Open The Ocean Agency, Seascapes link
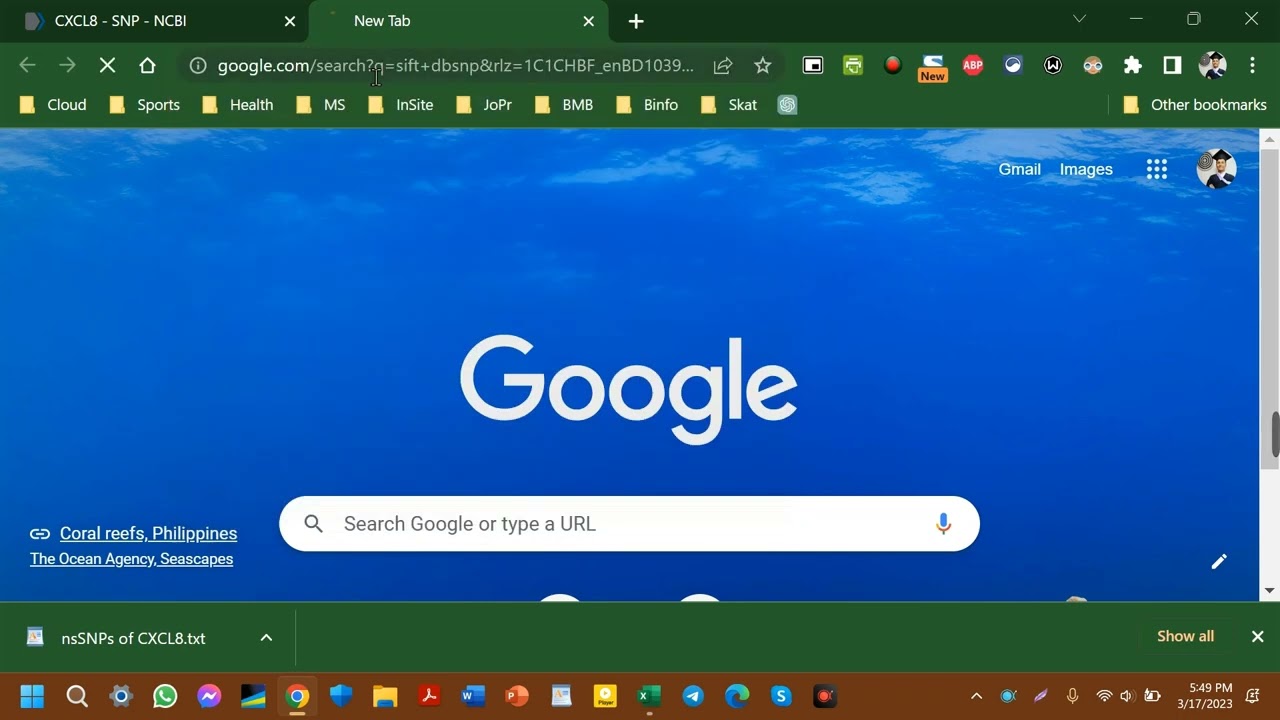The image size is (1280, 720). 131,559
